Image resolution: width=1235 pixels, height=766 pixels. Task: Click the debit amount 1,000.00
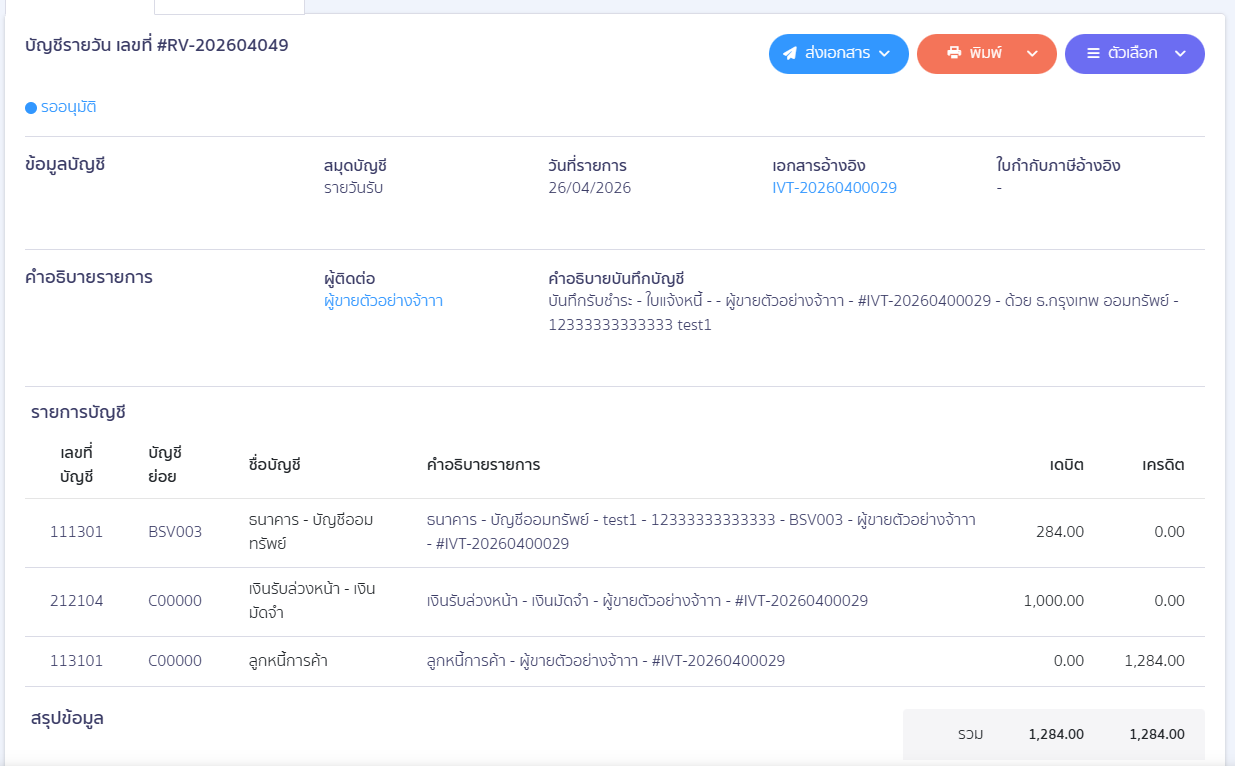tap(1054, 601)
